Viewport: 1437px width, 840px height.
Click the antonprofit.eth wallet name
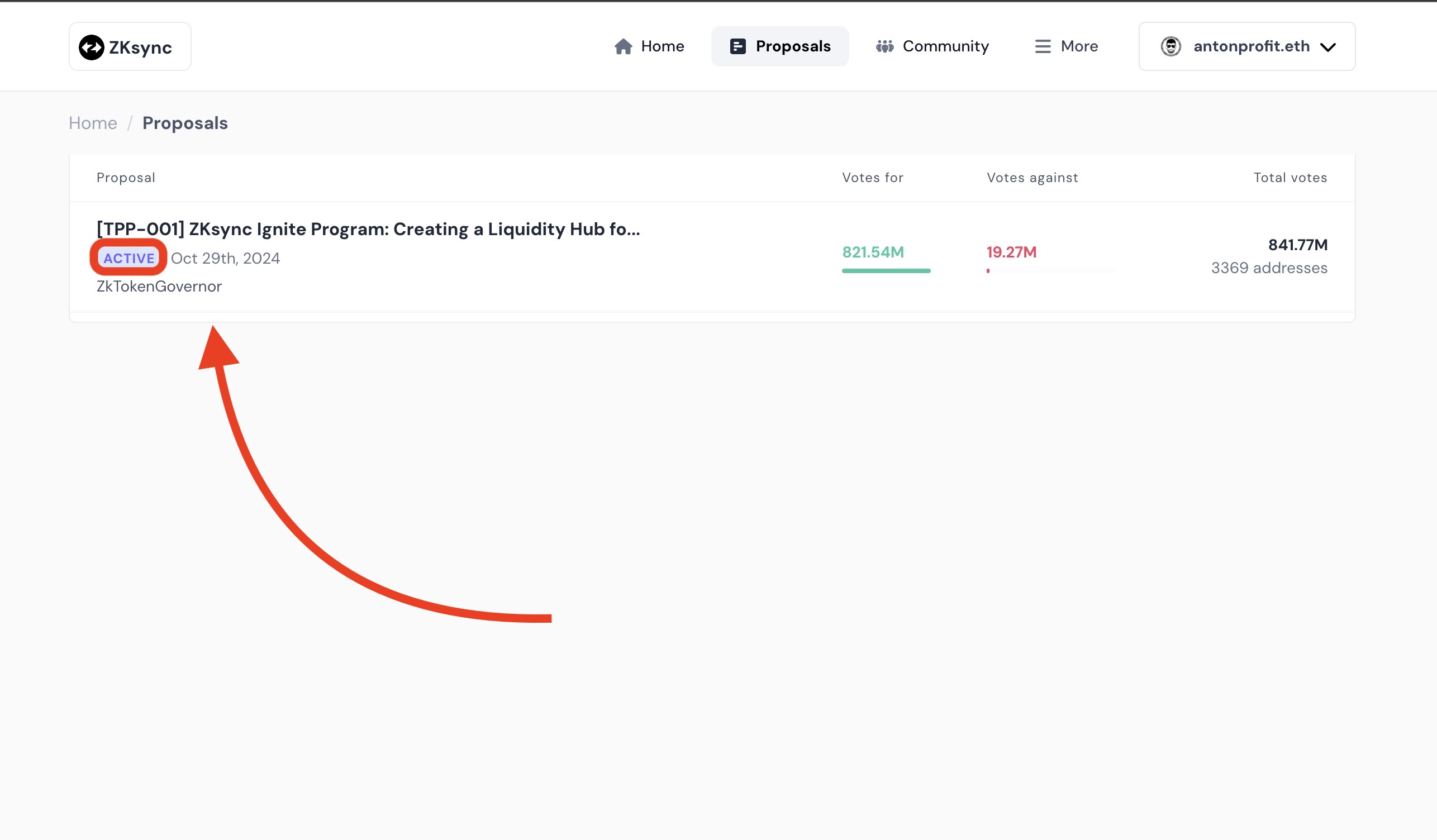pos(1251,46)
